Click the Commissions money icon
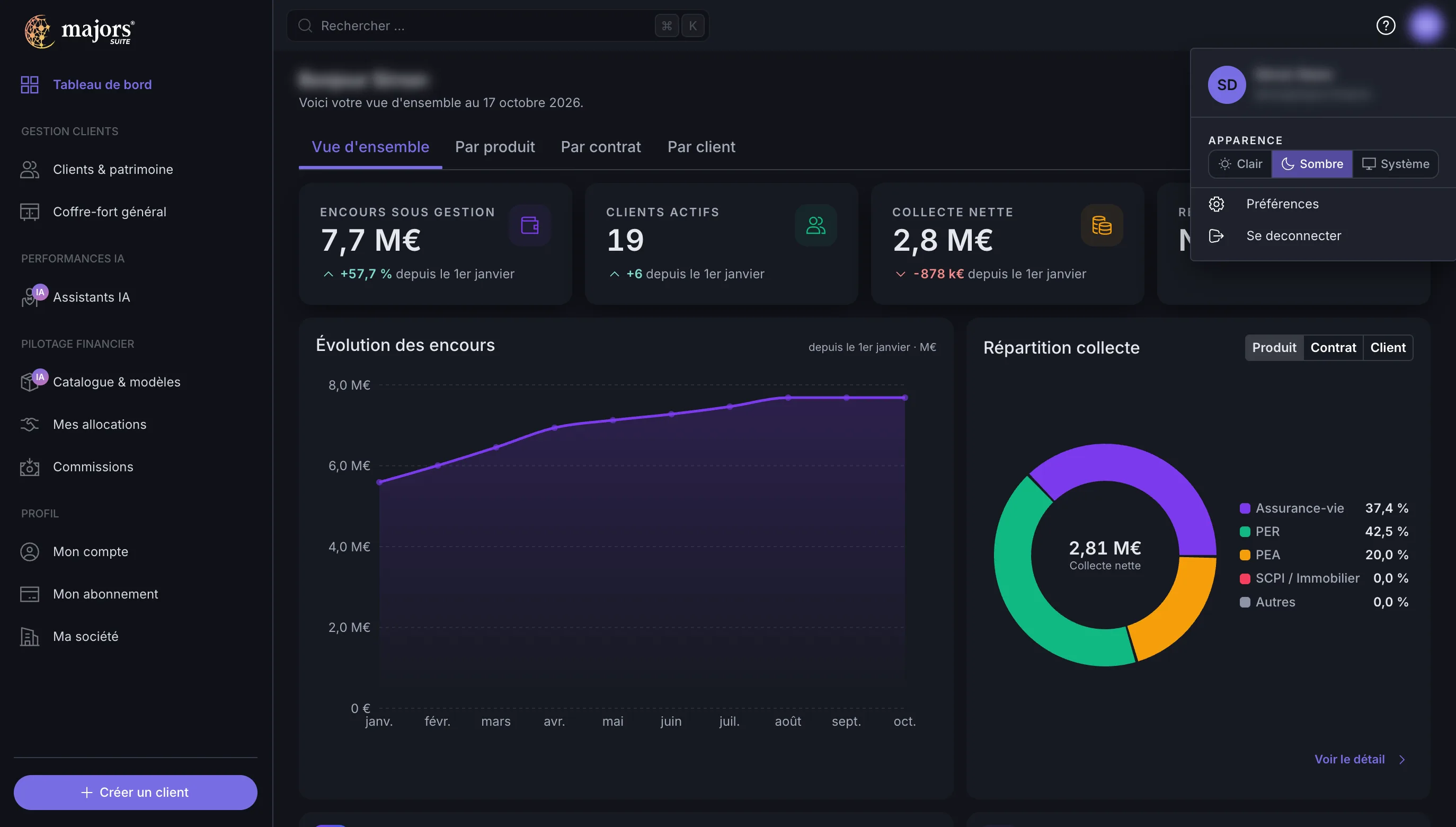1456x827 pixels. coord(30,467)
